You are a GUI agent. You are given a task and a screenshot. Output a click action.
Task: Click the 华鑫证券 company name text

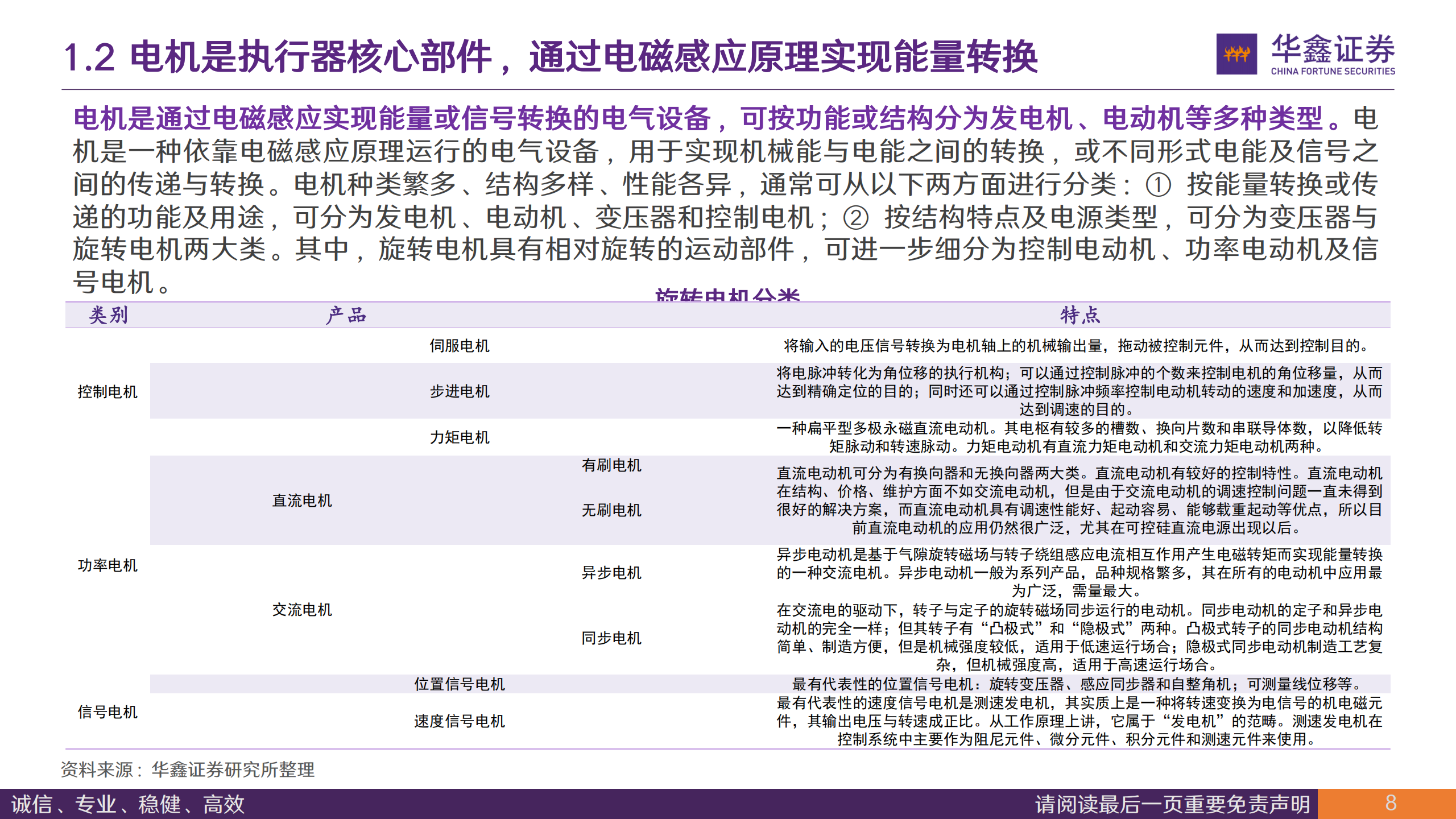tap(1333, 49)
